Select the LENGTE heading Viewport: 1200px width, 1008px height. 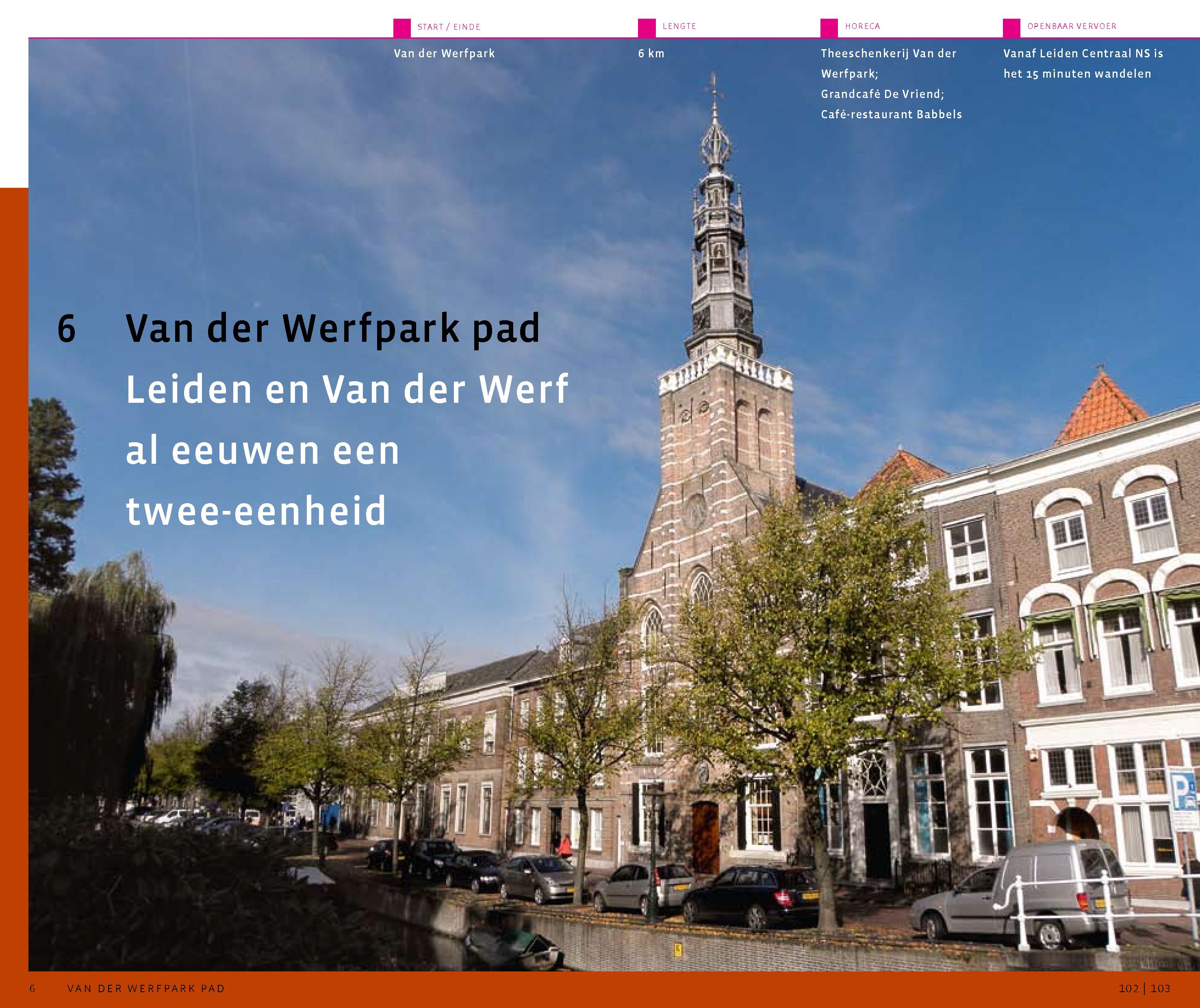(679, 26)
